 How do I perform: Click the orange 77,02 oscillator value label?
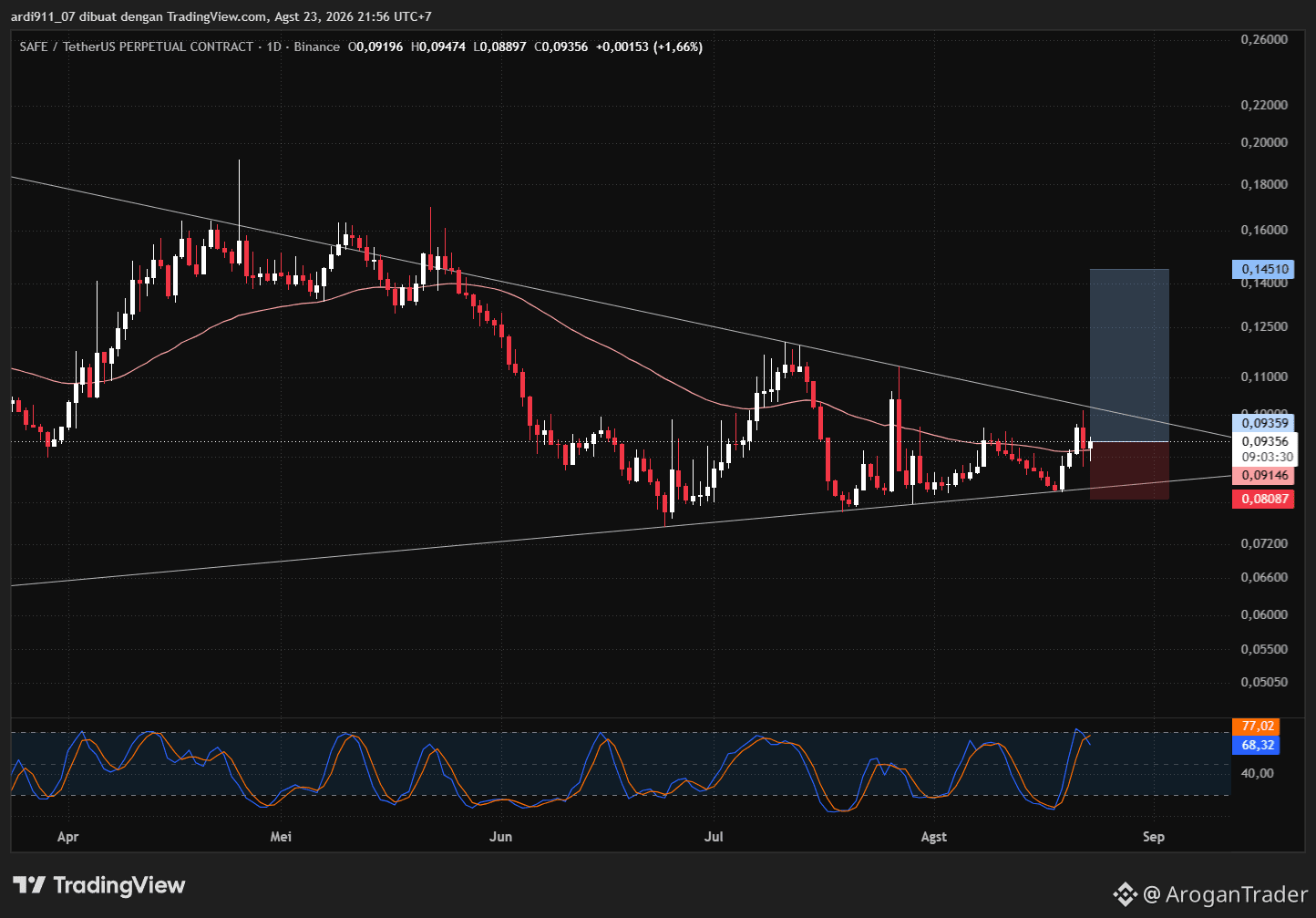coord(1255,727)
